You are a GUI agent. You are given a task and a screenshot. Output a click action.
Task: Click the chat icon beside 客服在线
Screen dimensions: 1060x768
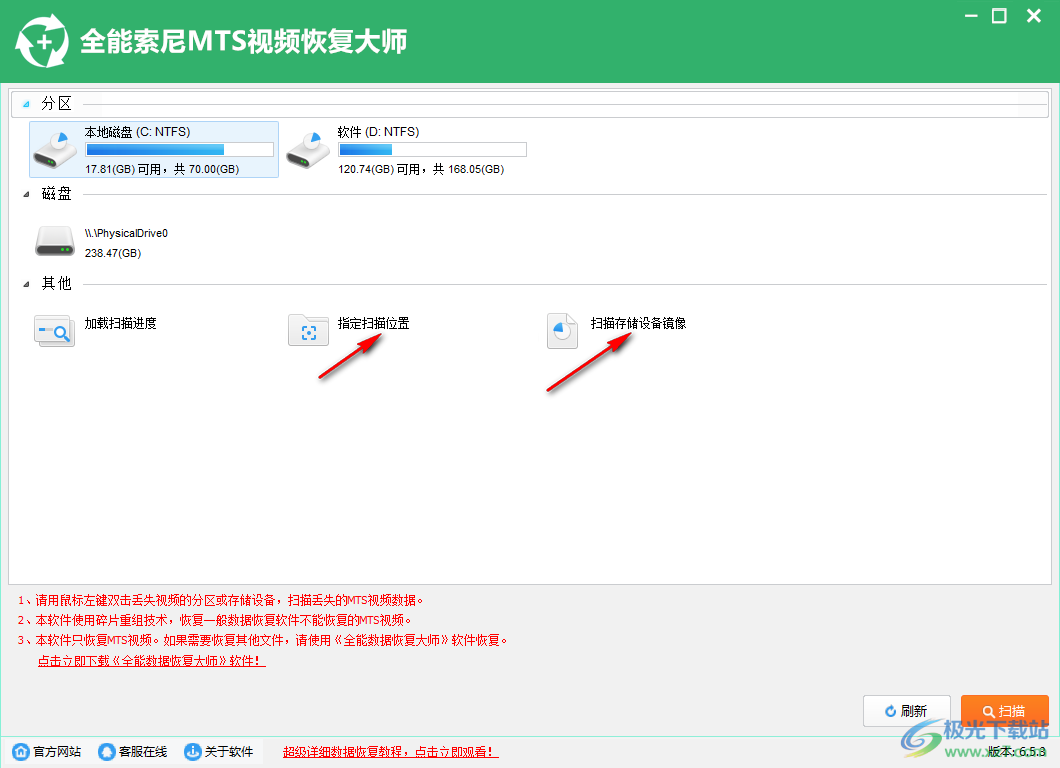point(107,751)
